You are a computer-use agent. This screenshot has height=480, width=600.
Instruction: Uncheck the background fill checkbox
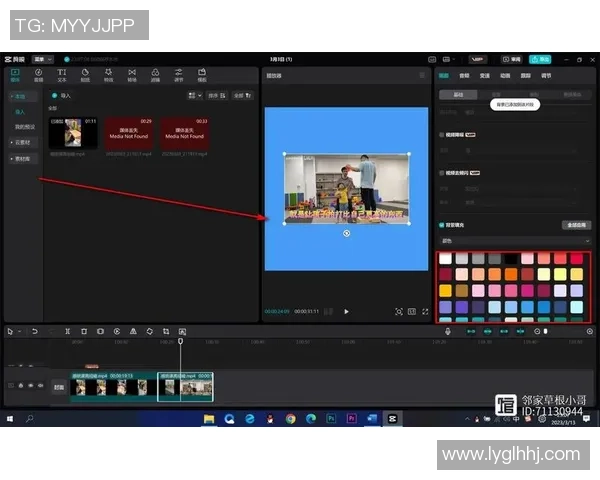pos(442,225)
